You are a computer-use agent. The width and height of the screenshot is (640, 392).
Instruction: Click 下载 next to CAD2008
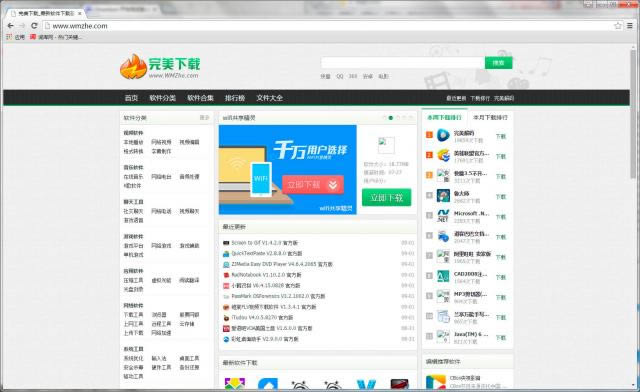501,277
